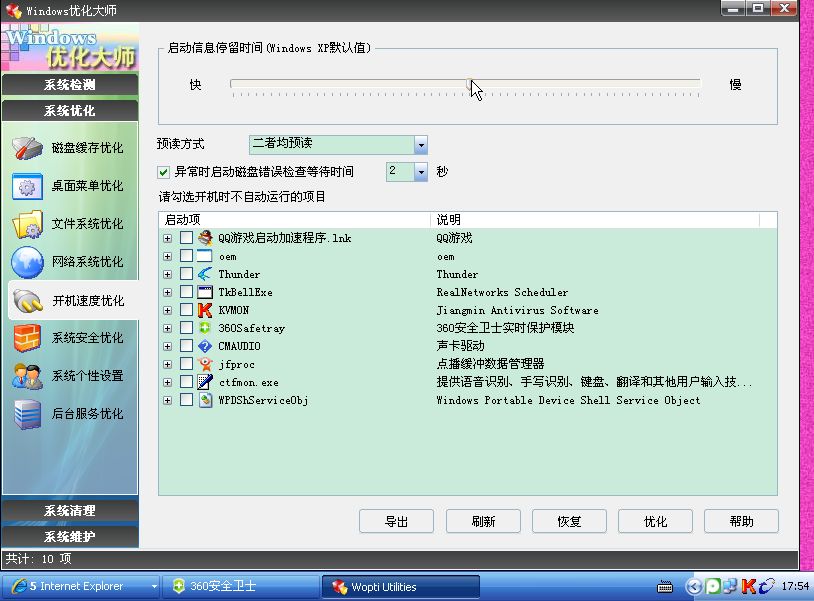The image size is (814, 601).
Task: Switch to the 系统检测 section
Action: [70, 85]
